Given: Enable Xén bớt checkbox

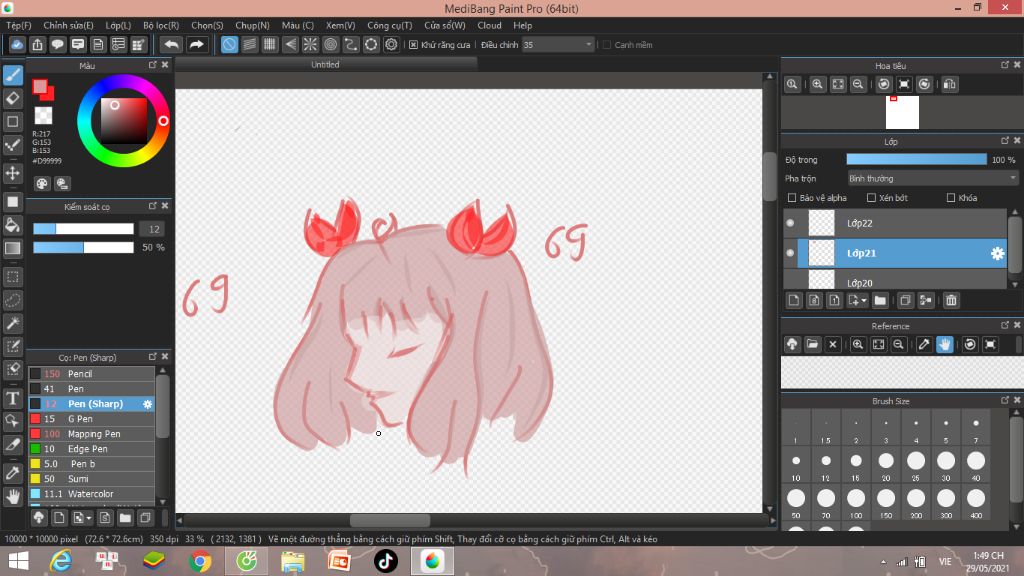Looking at the screenshot, I should tap(871, 197).
